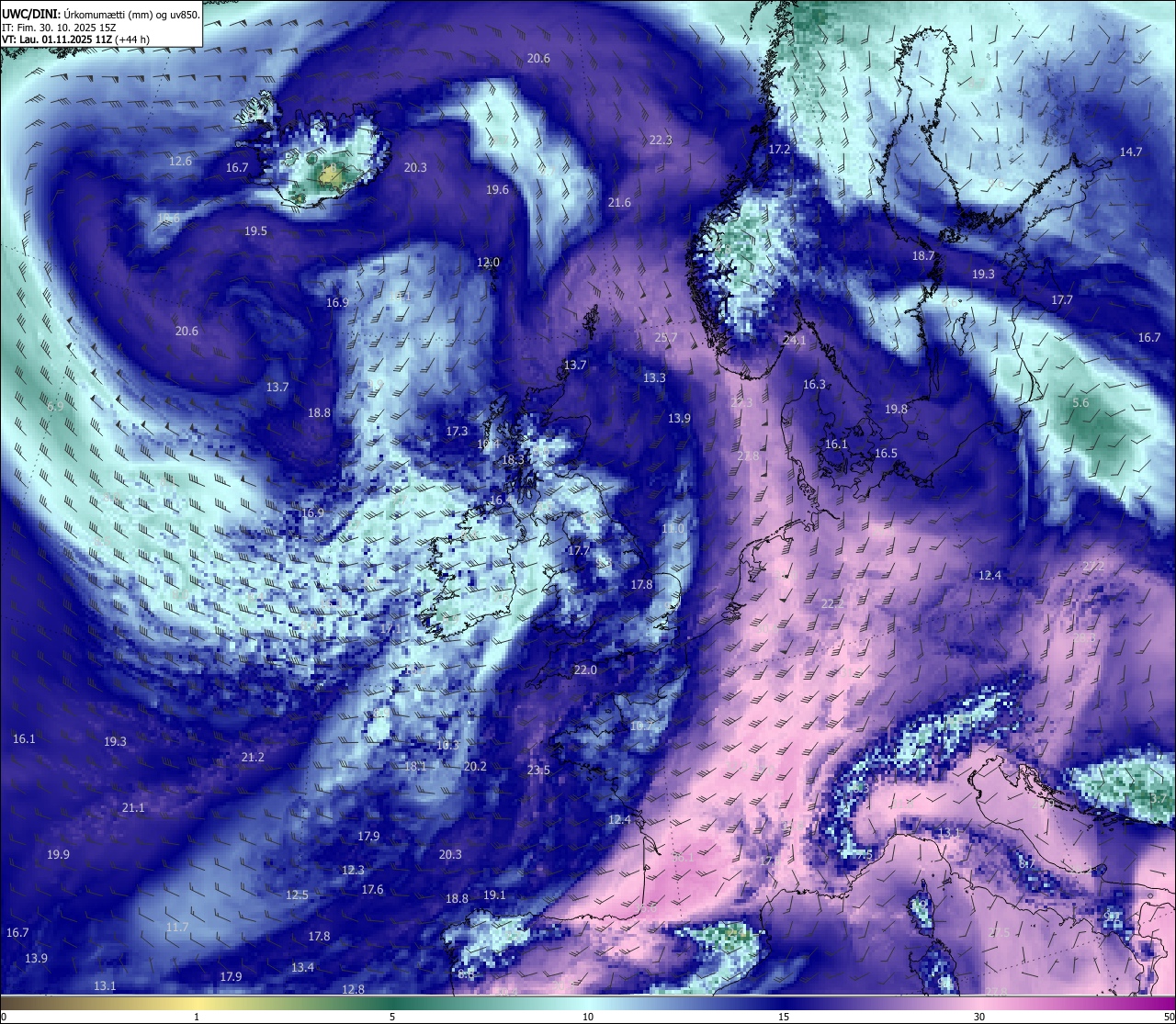Click the 12.3 value on the map

point(353,870)
